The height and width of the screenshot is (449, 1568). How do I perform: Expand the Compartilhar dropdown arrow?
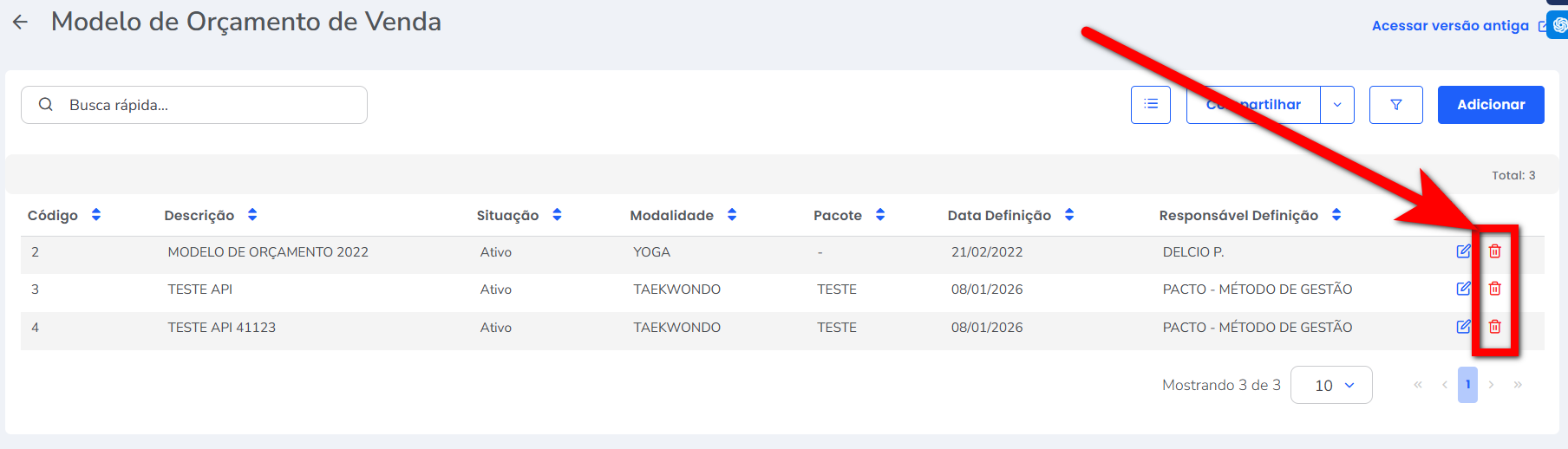(x=1336, y=105)
